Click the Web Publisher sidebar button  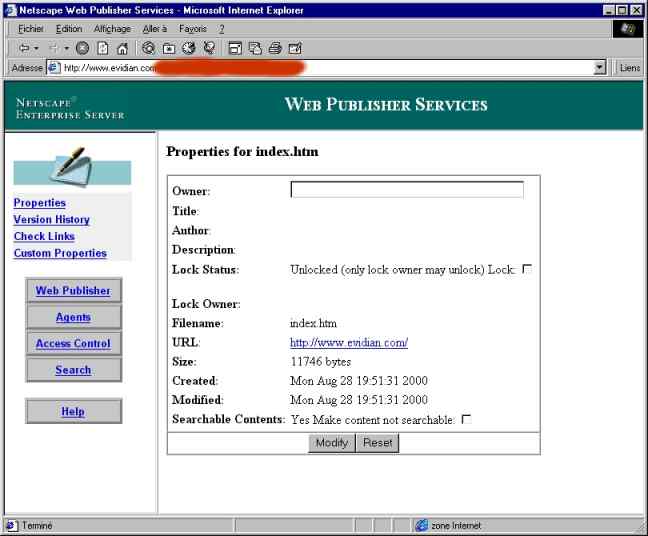pos(74,291)
